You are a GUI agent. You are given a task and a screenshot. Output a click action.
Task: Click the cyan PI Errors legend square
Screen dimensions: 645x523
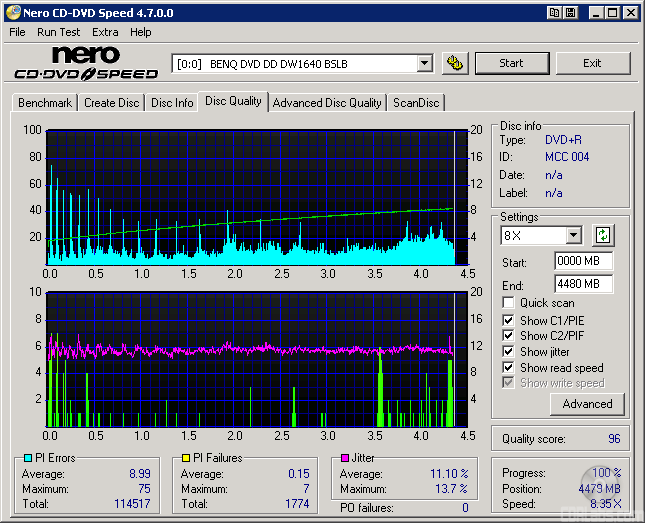[x=27, y=458]
